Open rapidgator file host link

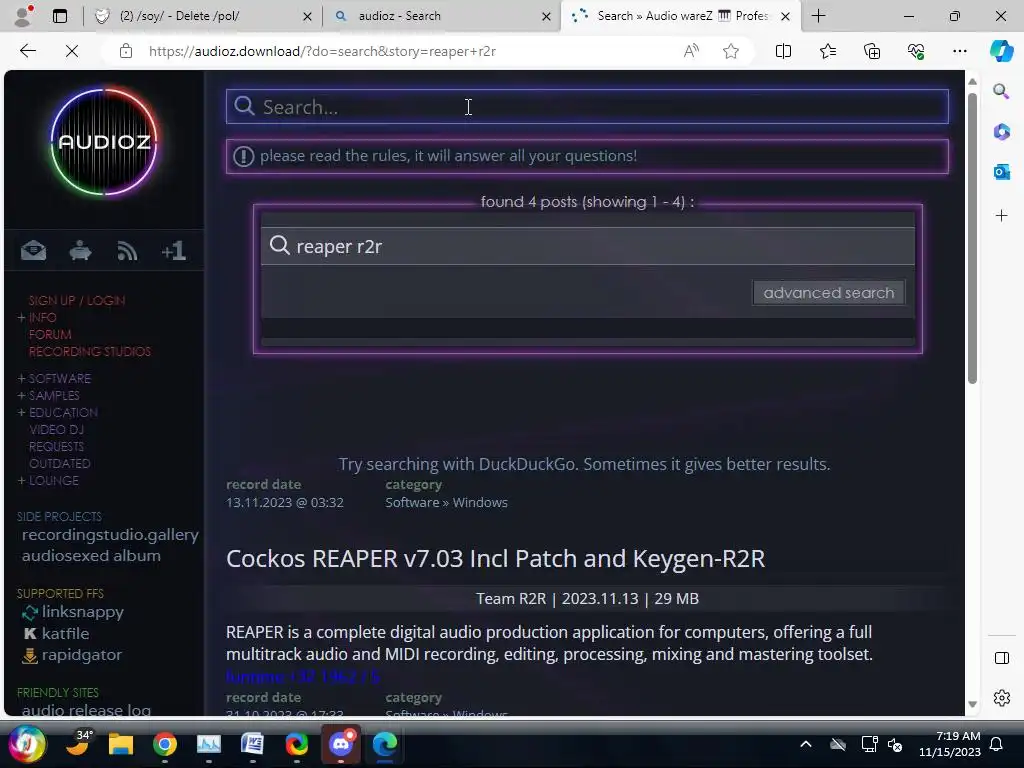click(x=72, y=655)
